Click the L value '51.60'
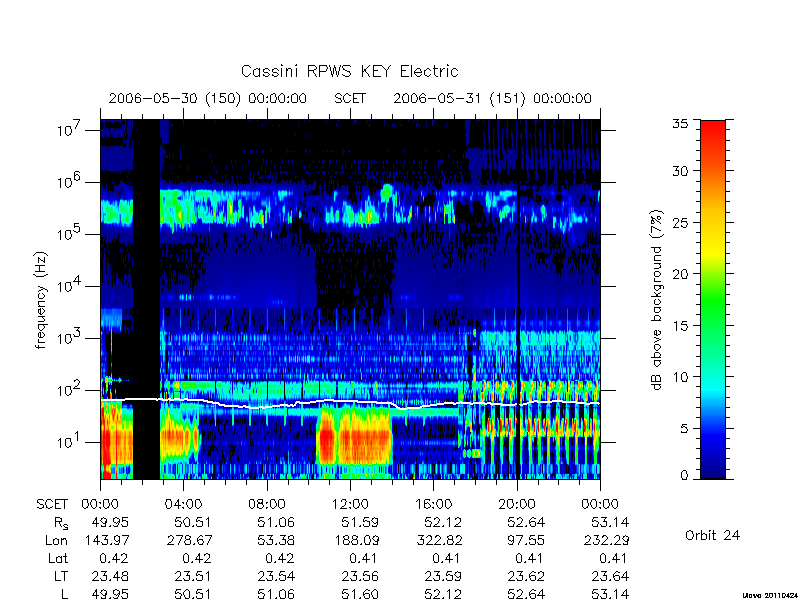 [x=360, y=594]
